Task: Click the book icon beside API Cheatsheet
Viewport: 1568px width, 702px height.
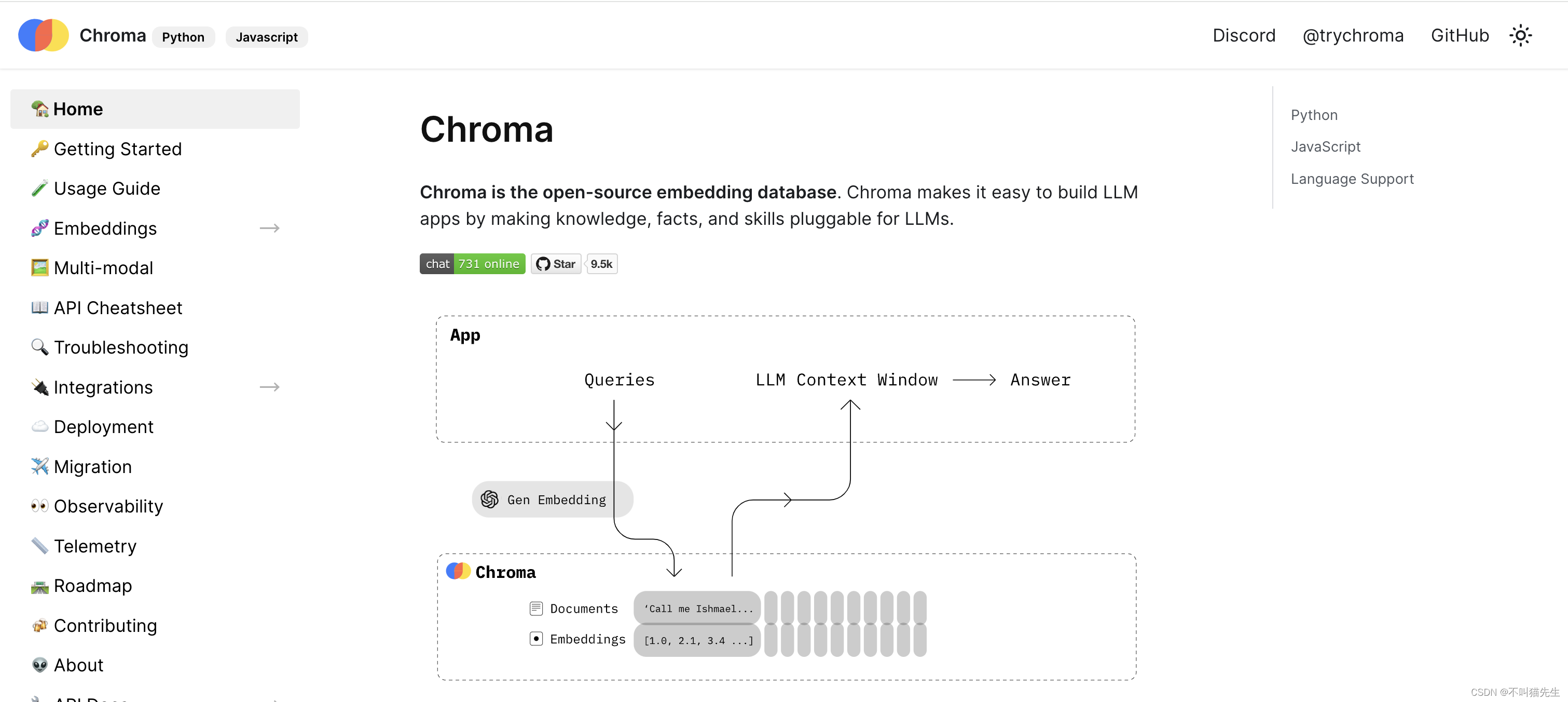Action: (x=39, y=307)
